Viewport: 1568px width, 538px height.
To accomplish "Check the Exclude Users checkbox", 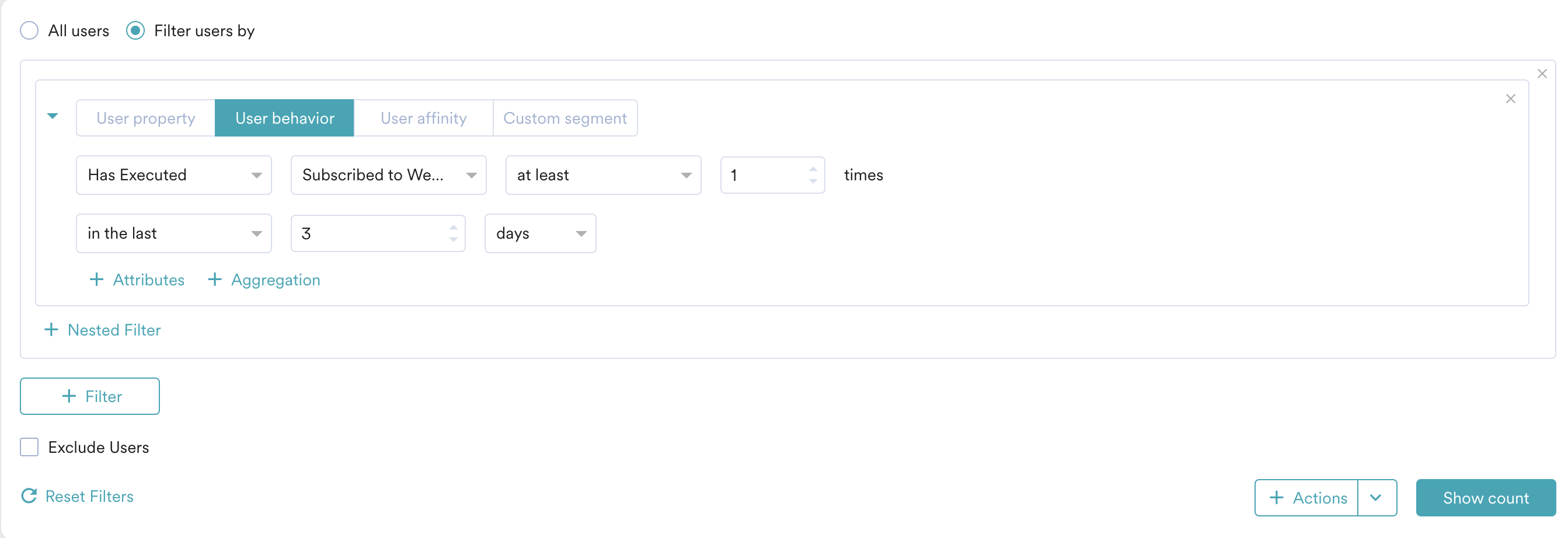I will point(29,448).
